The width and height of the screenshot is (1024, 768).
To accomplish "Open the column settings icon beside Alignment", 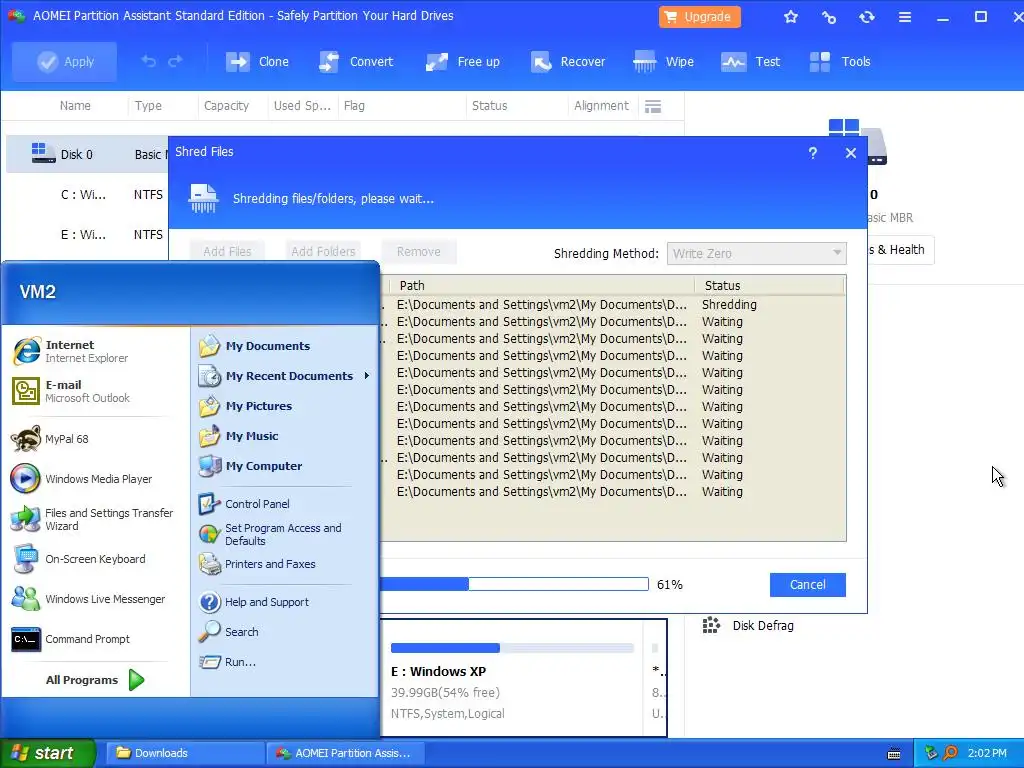I will point(653,106).
